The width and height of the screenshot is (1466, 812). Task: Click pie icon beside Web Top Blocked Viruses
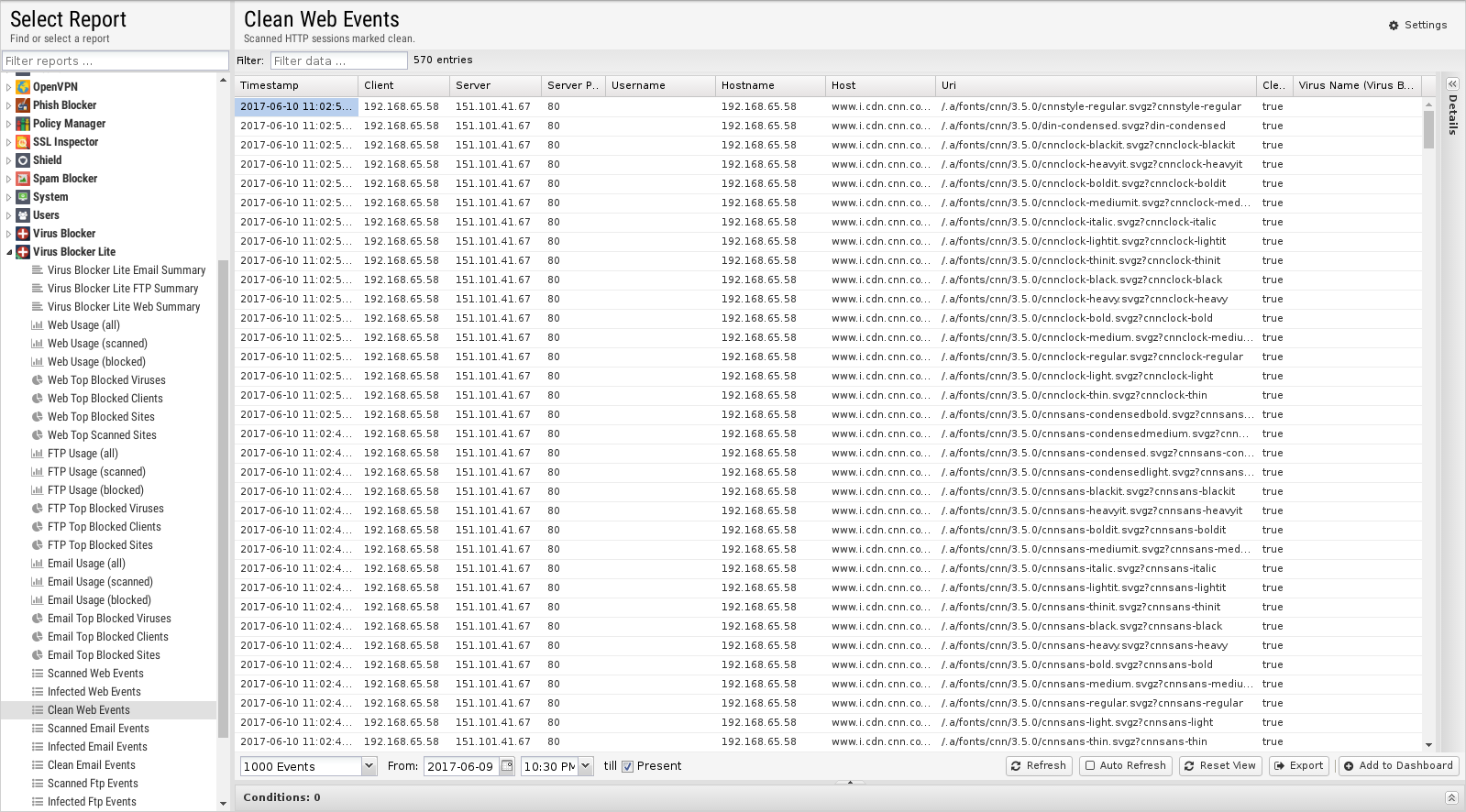pyautogui.click(x=38, y=380)
